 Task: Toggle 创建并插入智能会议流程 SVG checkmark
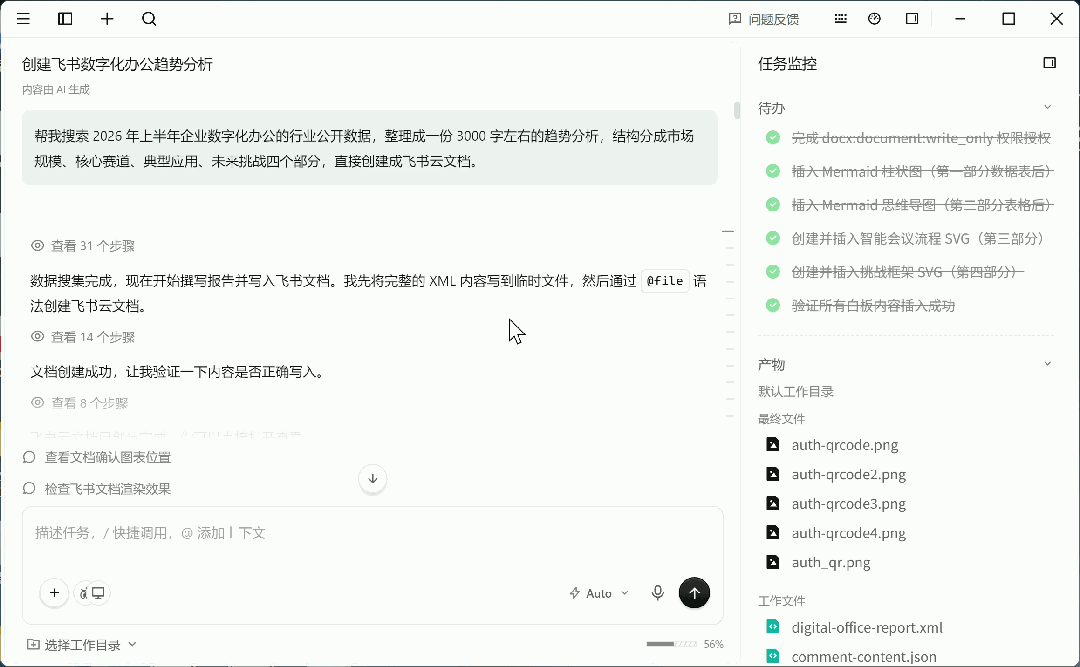(773, 238)
